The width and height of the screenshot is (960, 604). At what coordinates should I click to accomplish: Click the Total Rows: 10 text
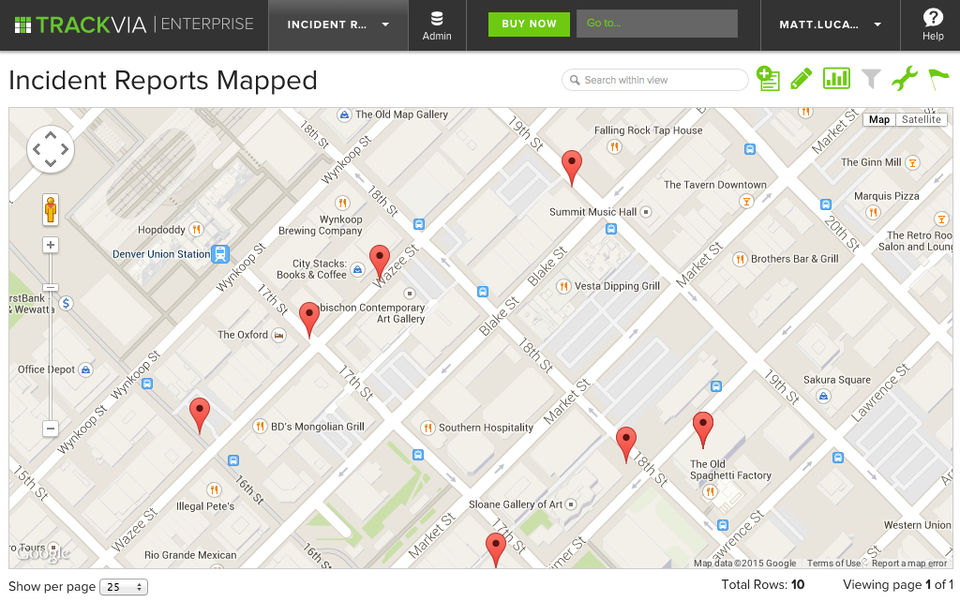click(763, 584)
